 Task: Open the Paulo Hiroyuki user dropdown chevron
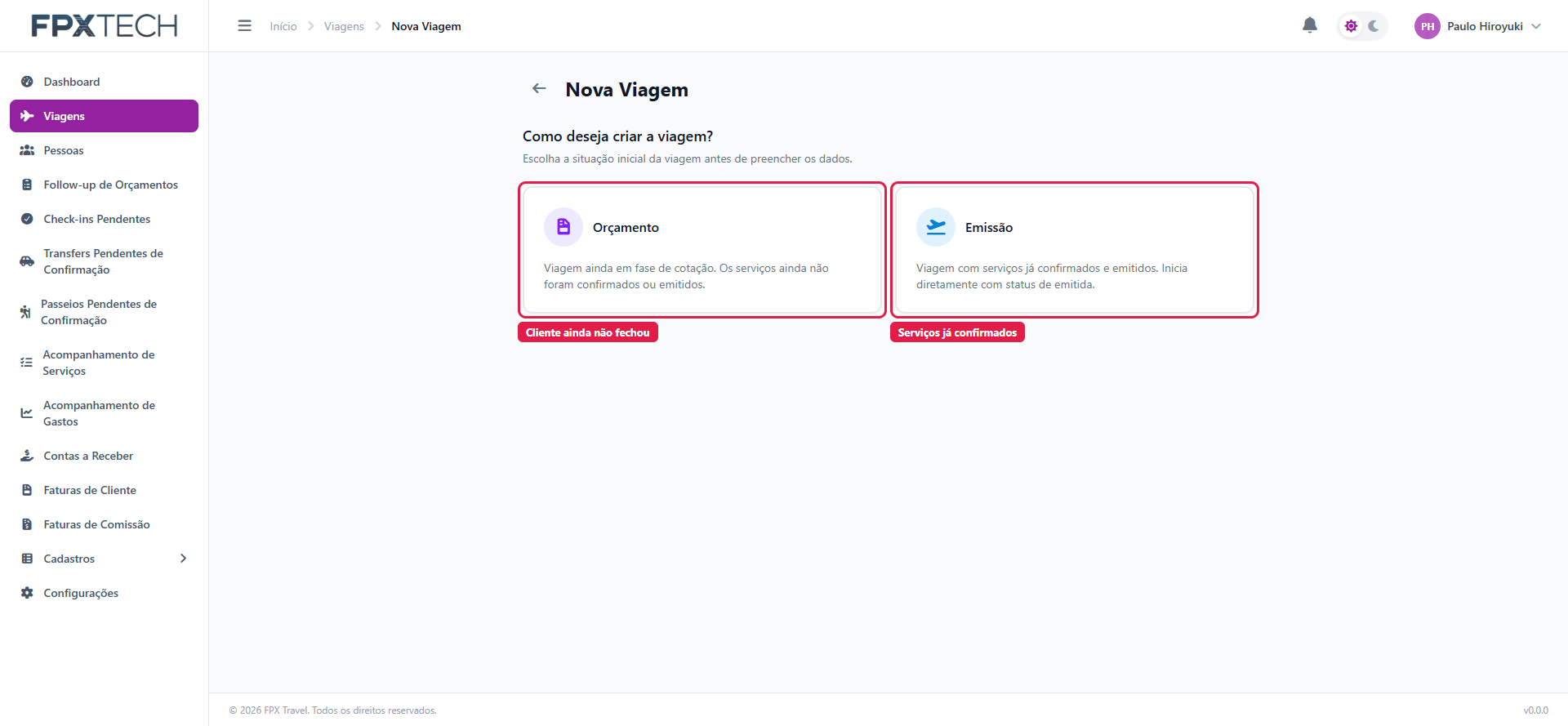point(1536,26)
